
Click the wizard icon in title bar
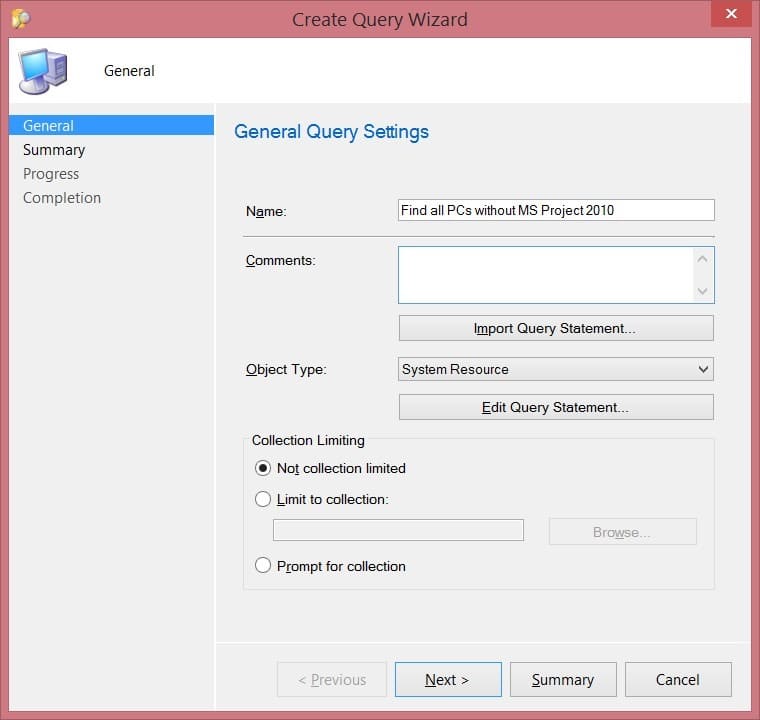click(20, 19)
